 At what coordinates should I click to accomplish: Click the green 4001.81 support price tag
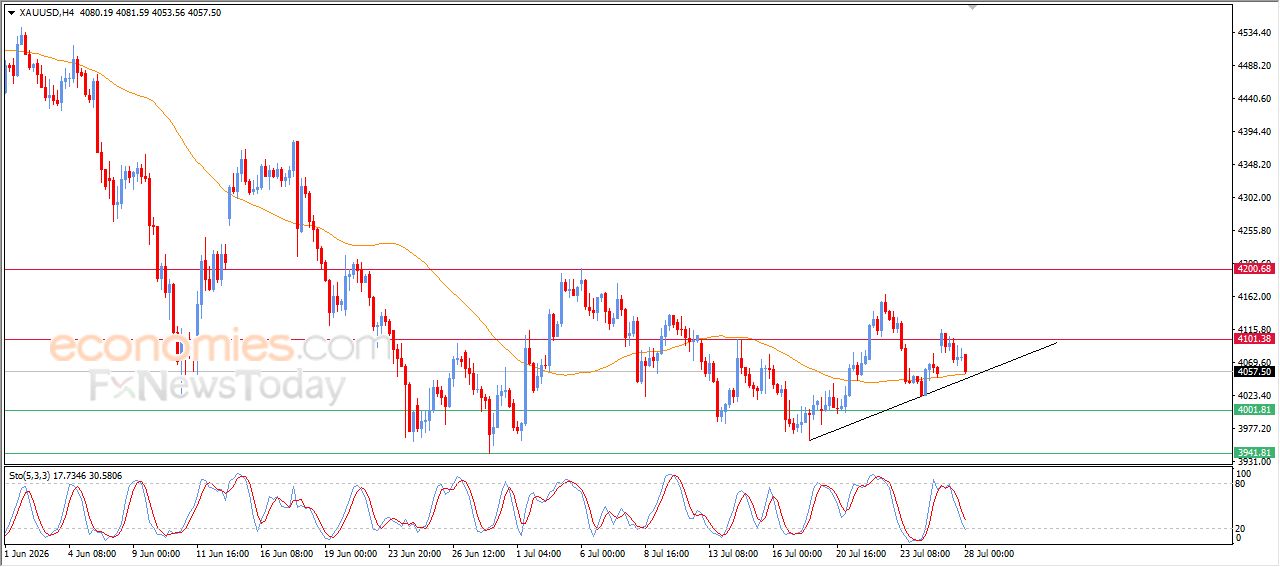1252,410
